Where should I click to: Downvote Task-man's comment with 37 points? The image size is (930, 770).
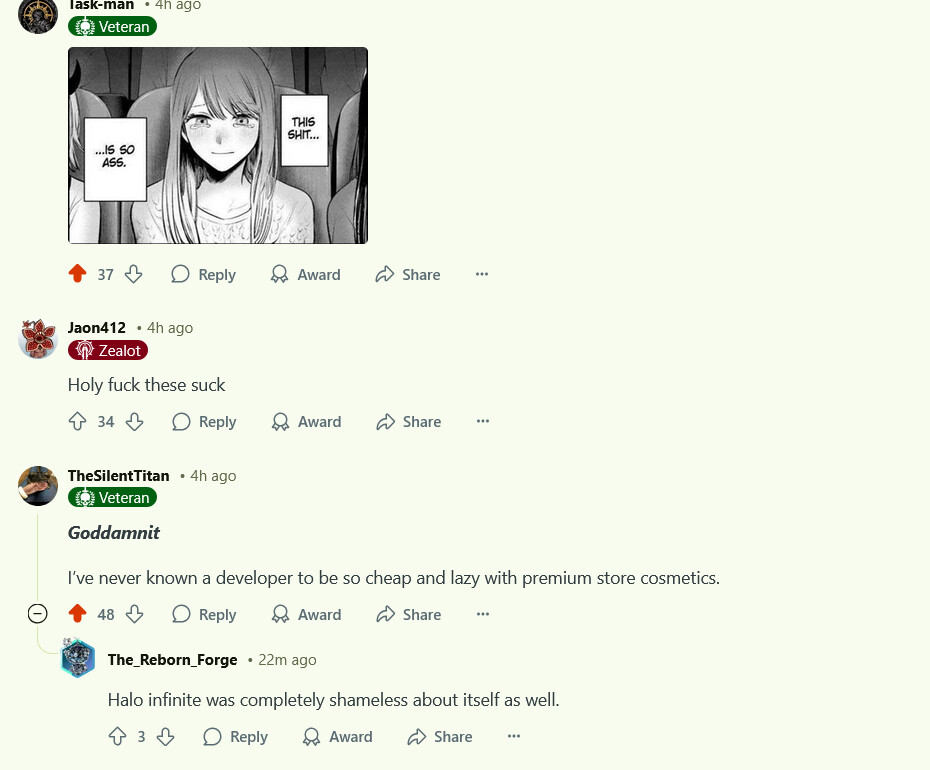[x=133, y=274]
